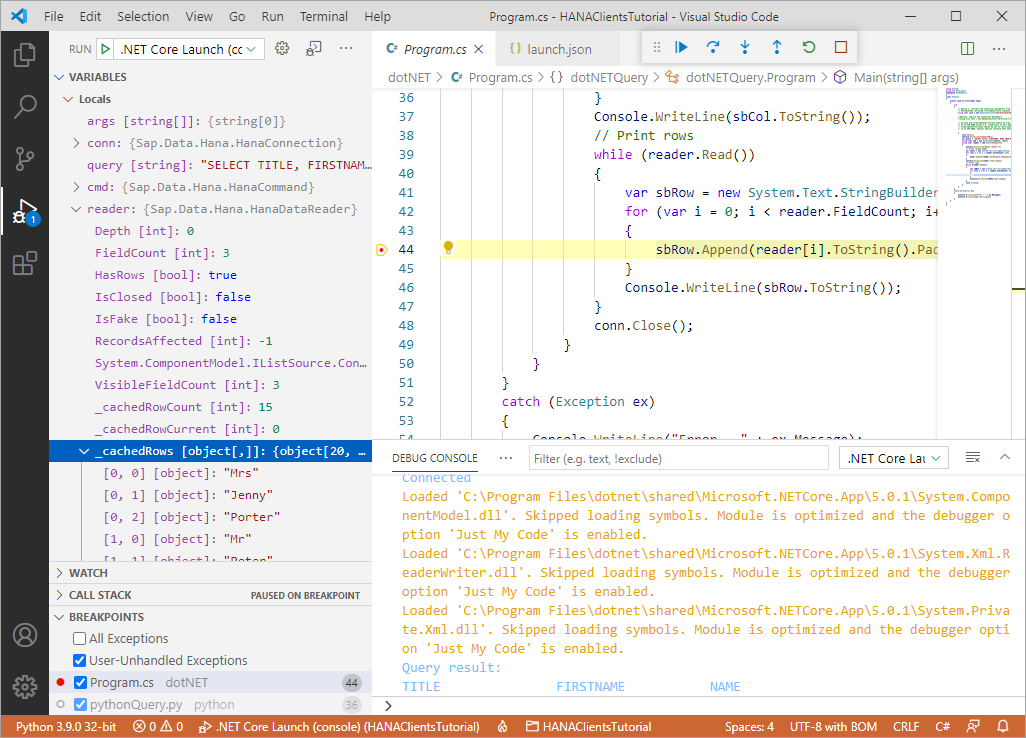The image size is (1026, 738).
Task: Clear the Debug Console output
Action: 973,457
